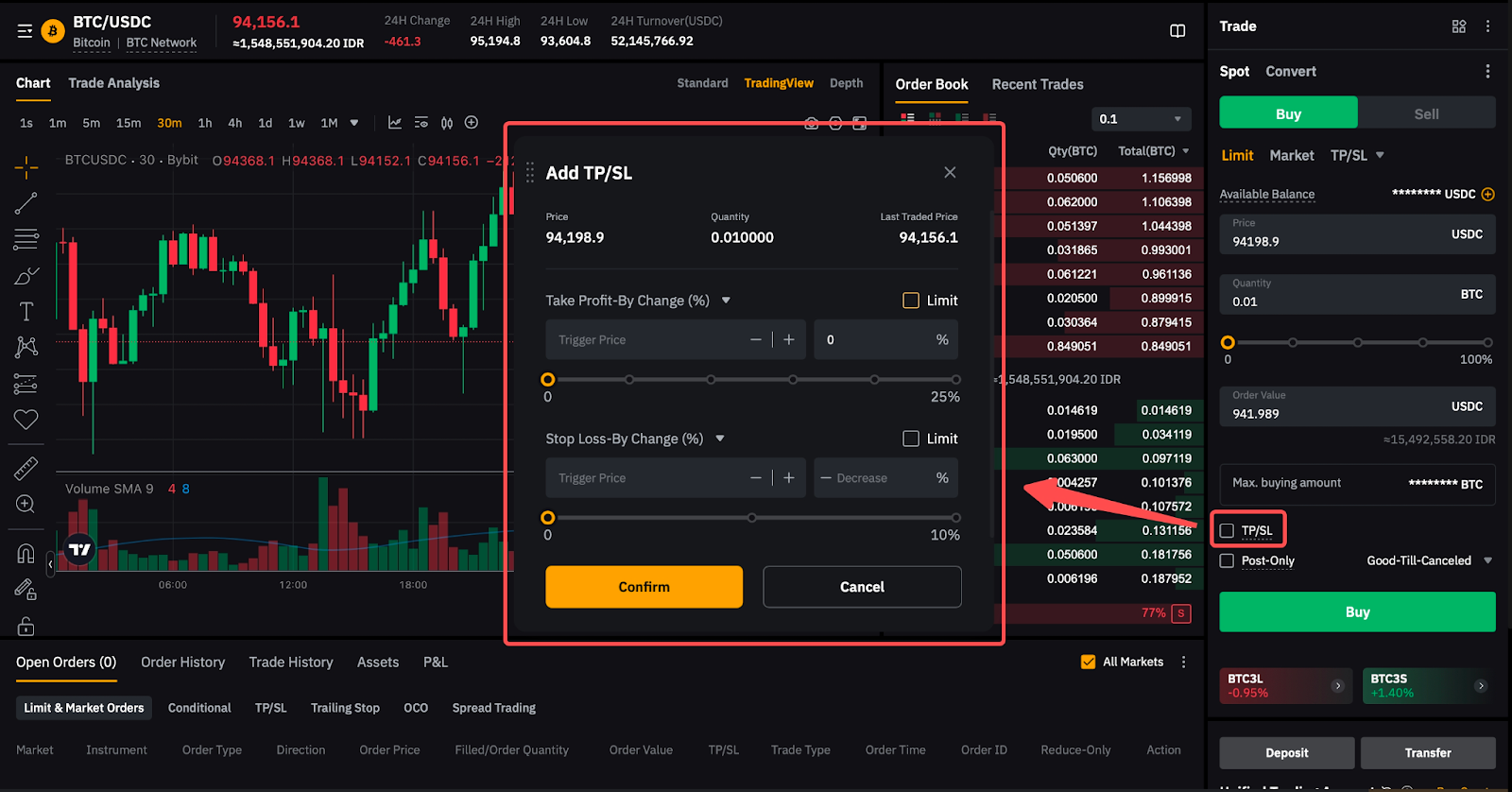Click the magnet mode icon
The image size is (1512, 792).
tap(26, 554)
